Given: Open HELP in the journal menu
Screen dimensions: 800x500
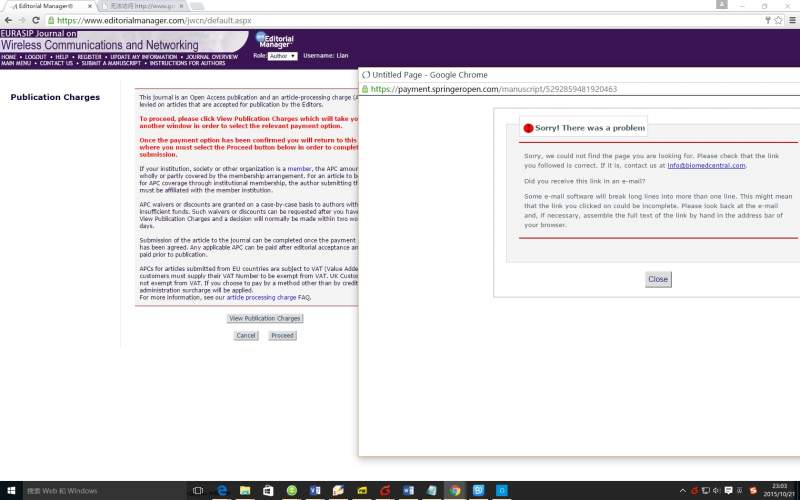Looking at the screenshot, I should click(62, 57).
